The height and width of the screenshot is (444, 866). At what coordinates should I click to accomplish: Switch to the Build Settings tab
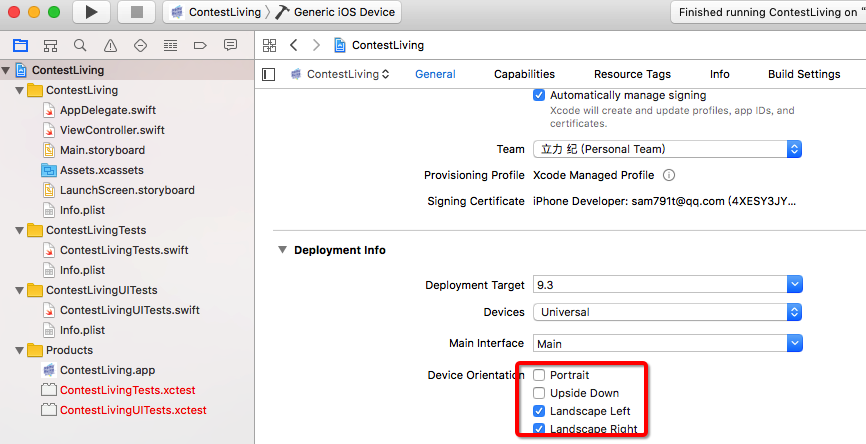click(x=804, y=74)
